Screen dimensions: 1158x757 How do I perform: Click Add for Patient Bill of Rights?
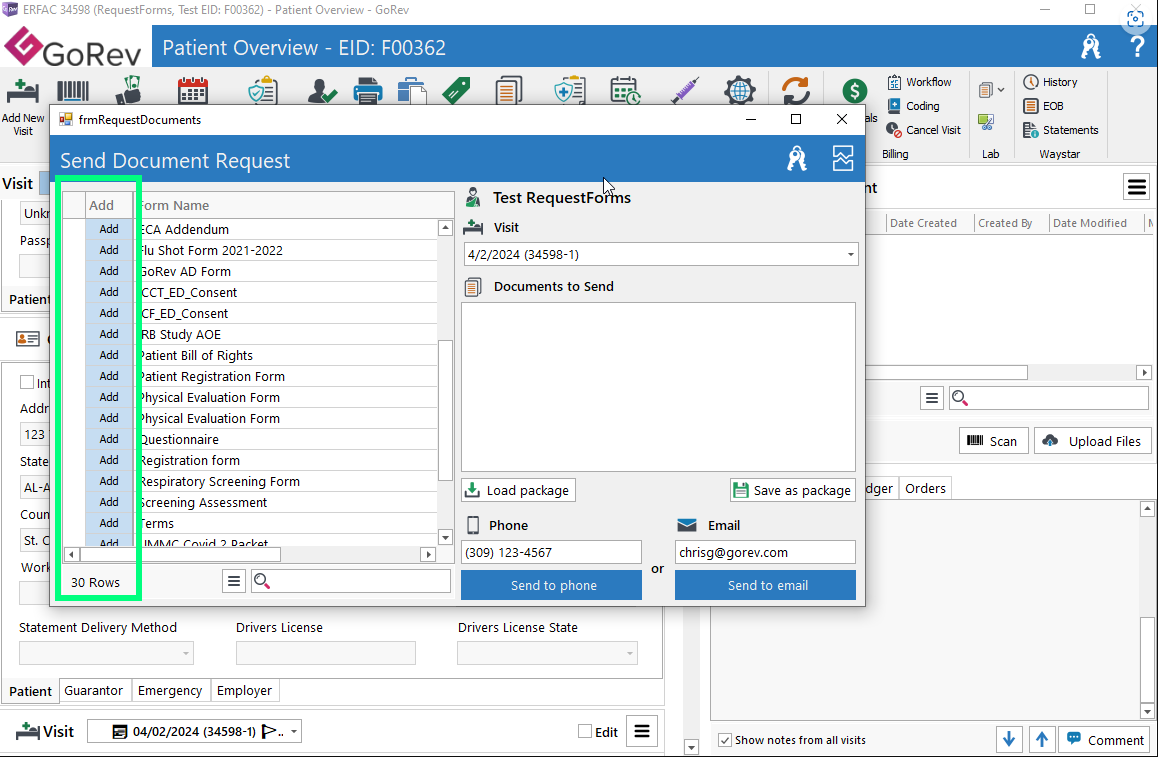(109, 355)
